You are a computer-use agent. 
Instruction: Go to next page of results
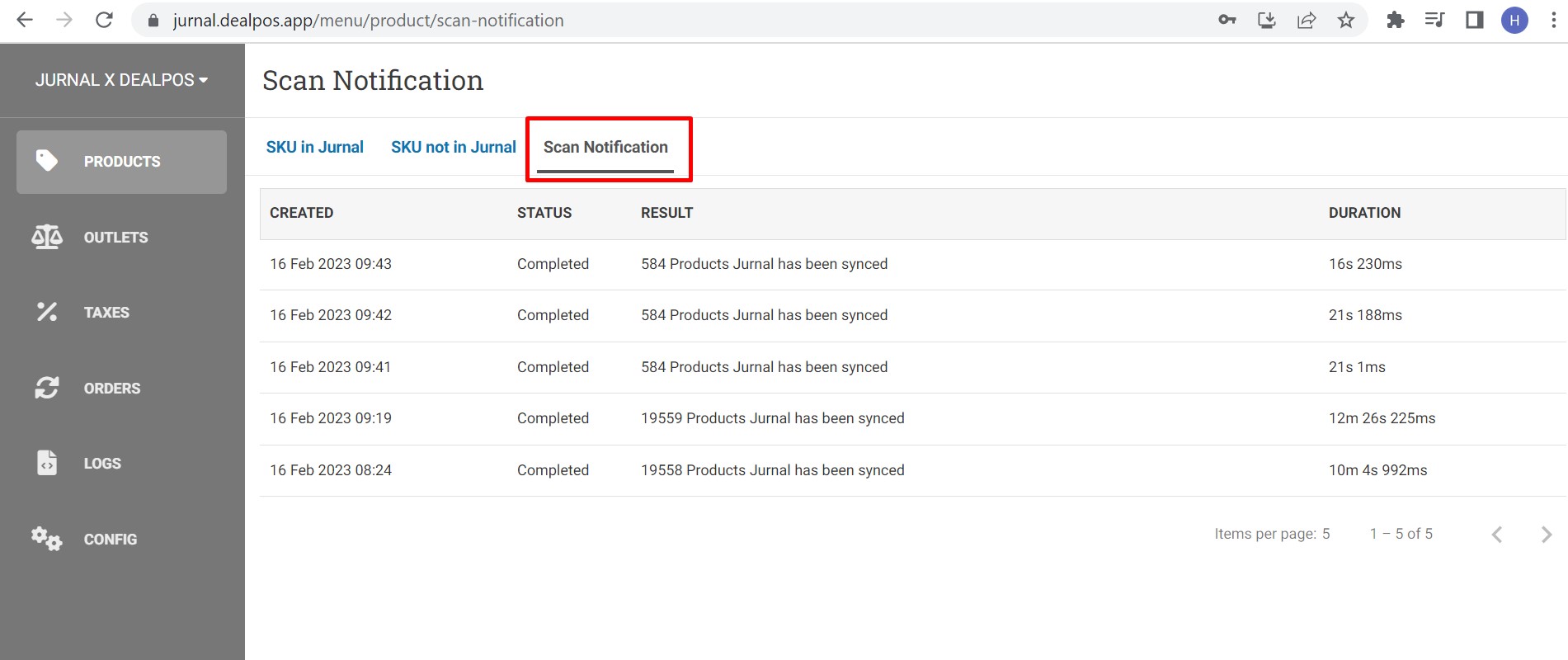(1547, 535)
